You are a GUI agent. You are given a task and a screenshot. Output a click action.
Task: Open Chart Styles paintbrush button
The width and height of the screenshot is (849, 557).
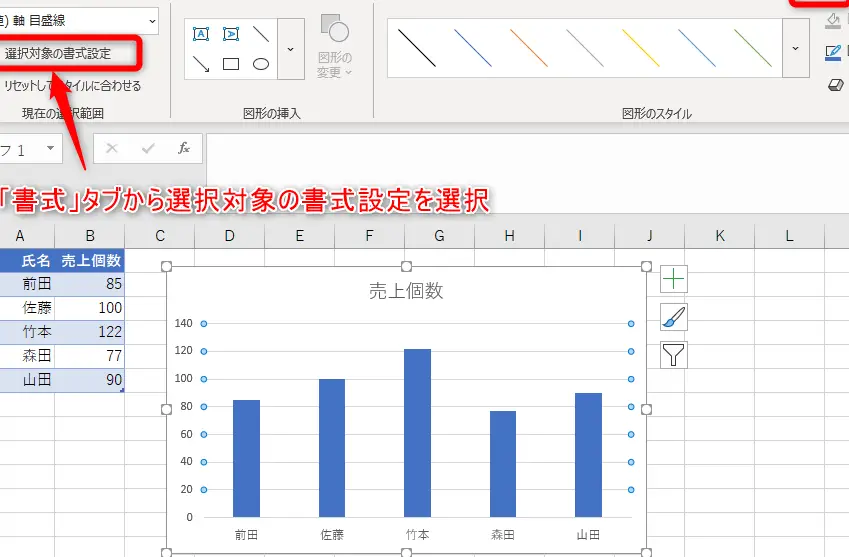pyautogui.click(x=674, y=317)
